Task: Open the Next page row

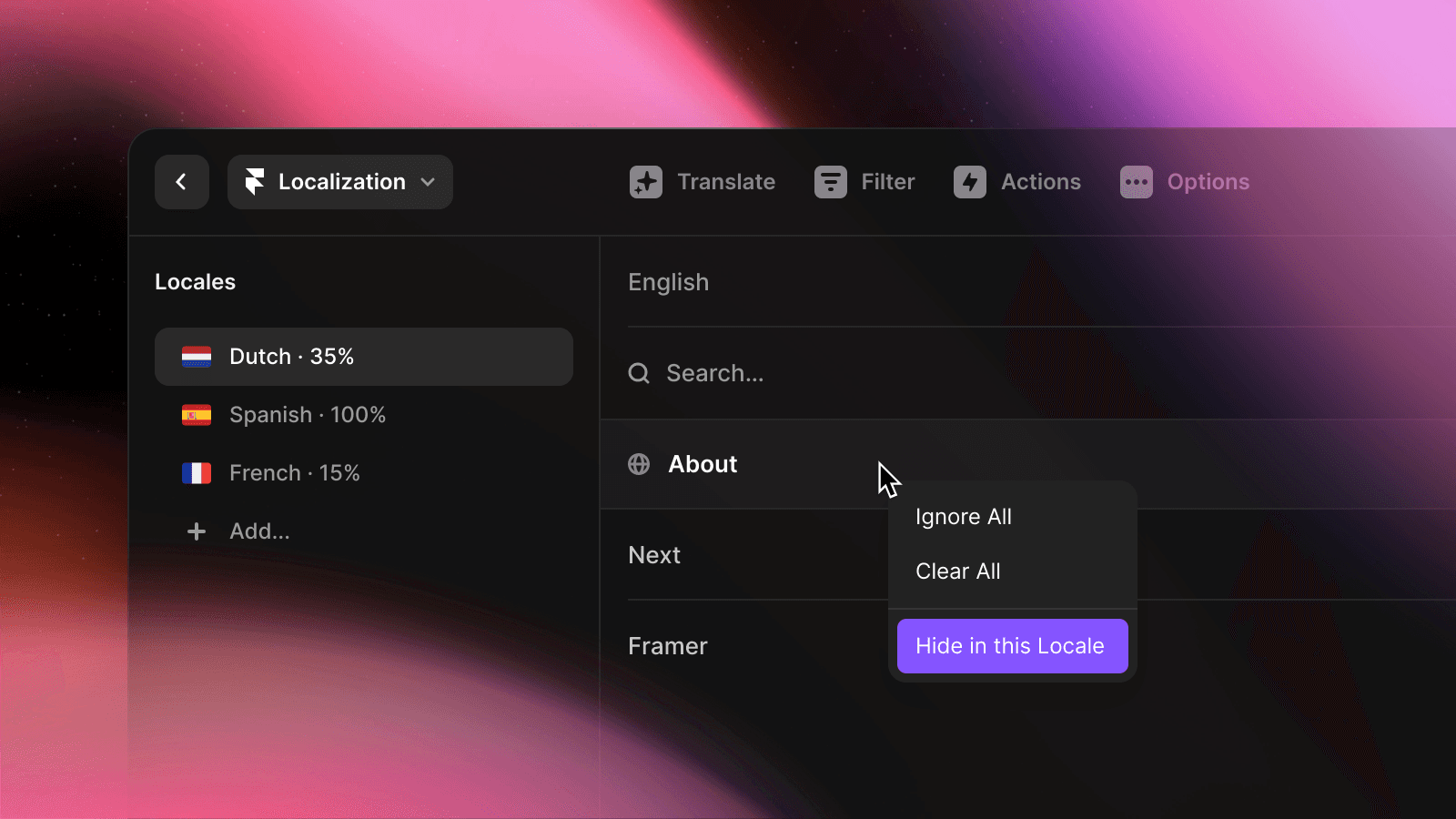Action: point(655,555)
